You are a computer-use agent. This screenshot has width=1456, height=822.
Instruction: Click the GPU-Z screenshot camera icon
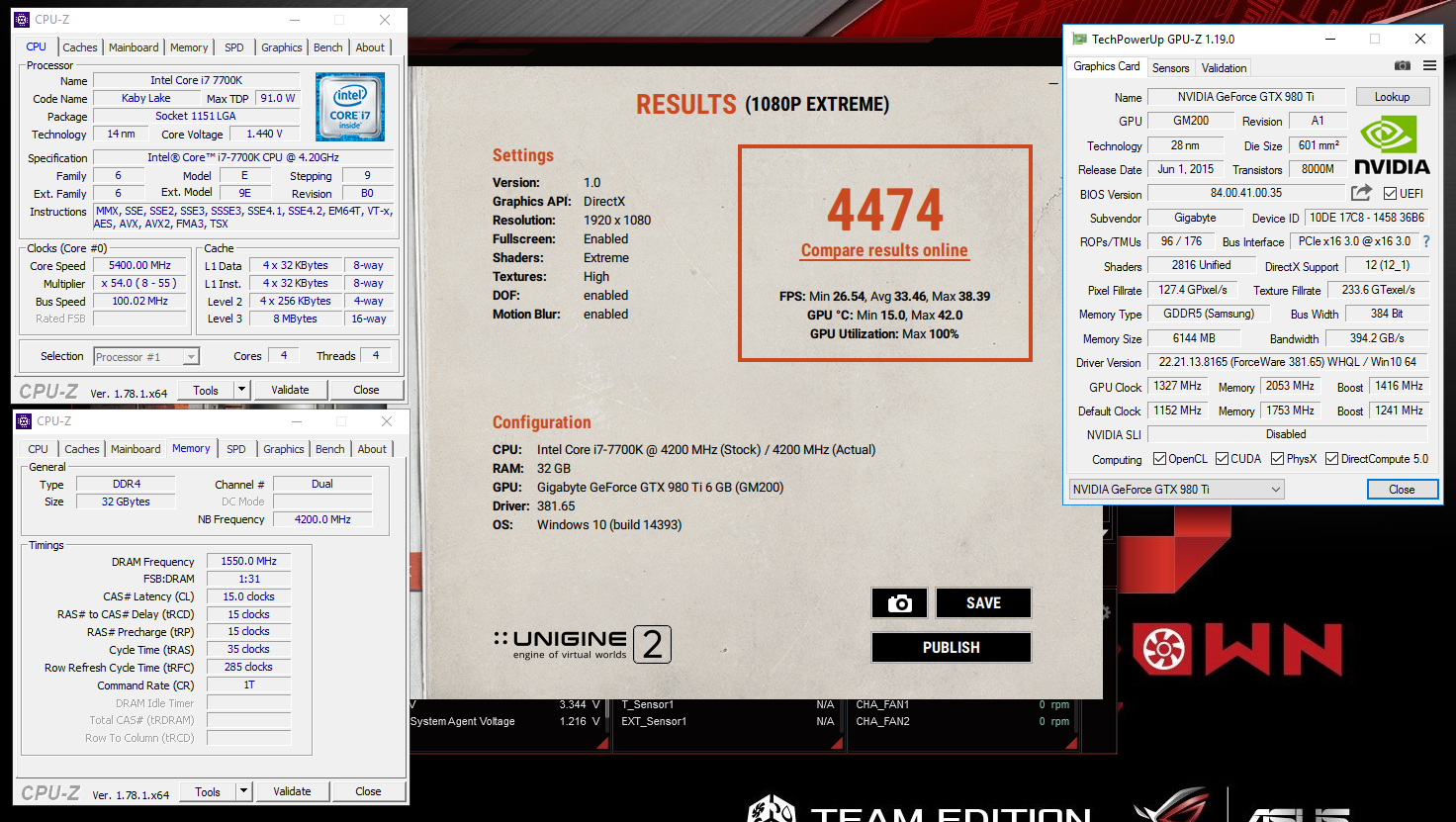[1403, 66]
